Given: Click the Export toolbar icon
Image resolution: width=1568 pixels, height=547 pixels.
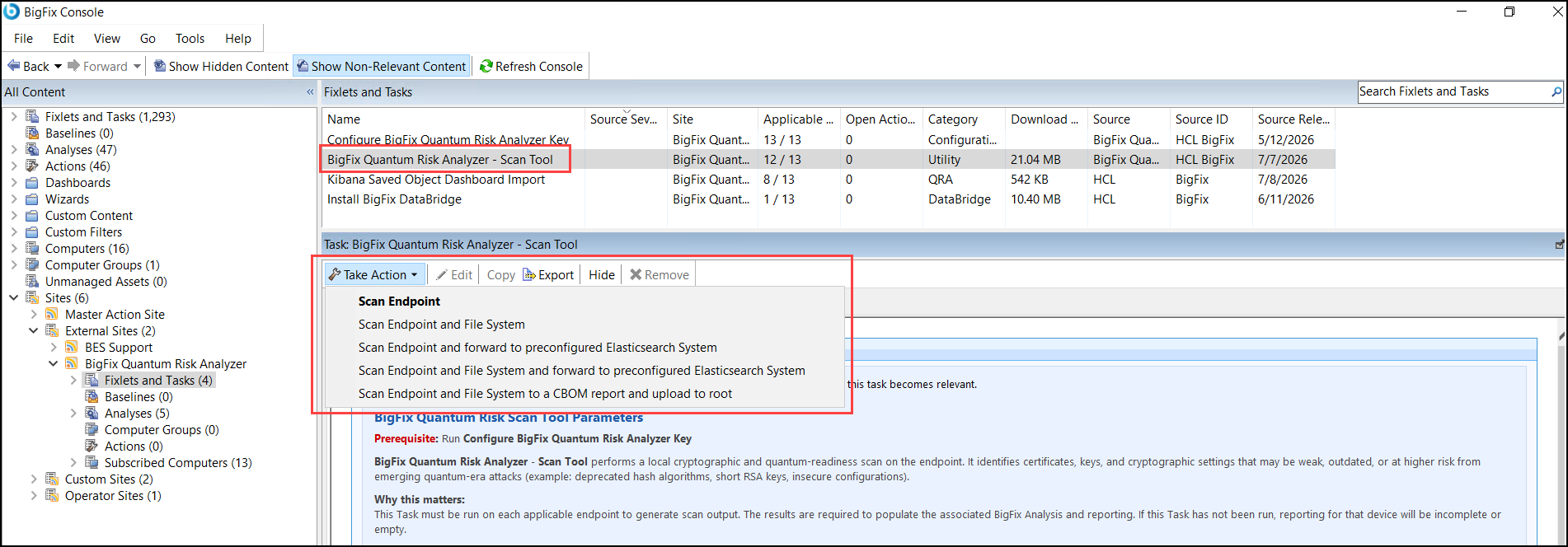Looking at the screenshot, I should (x=529, y=274).
